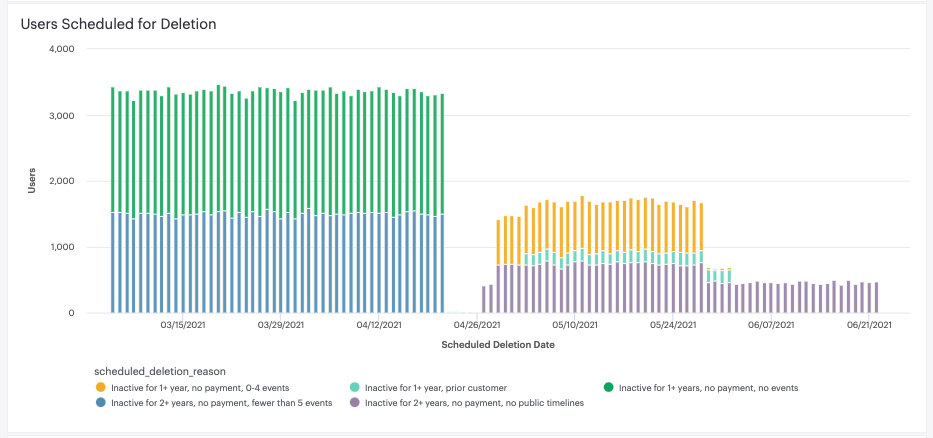This screenshot has width=933, height=438.
Task: Click the purple no public timelines swatch
Action: click(354, 403)
